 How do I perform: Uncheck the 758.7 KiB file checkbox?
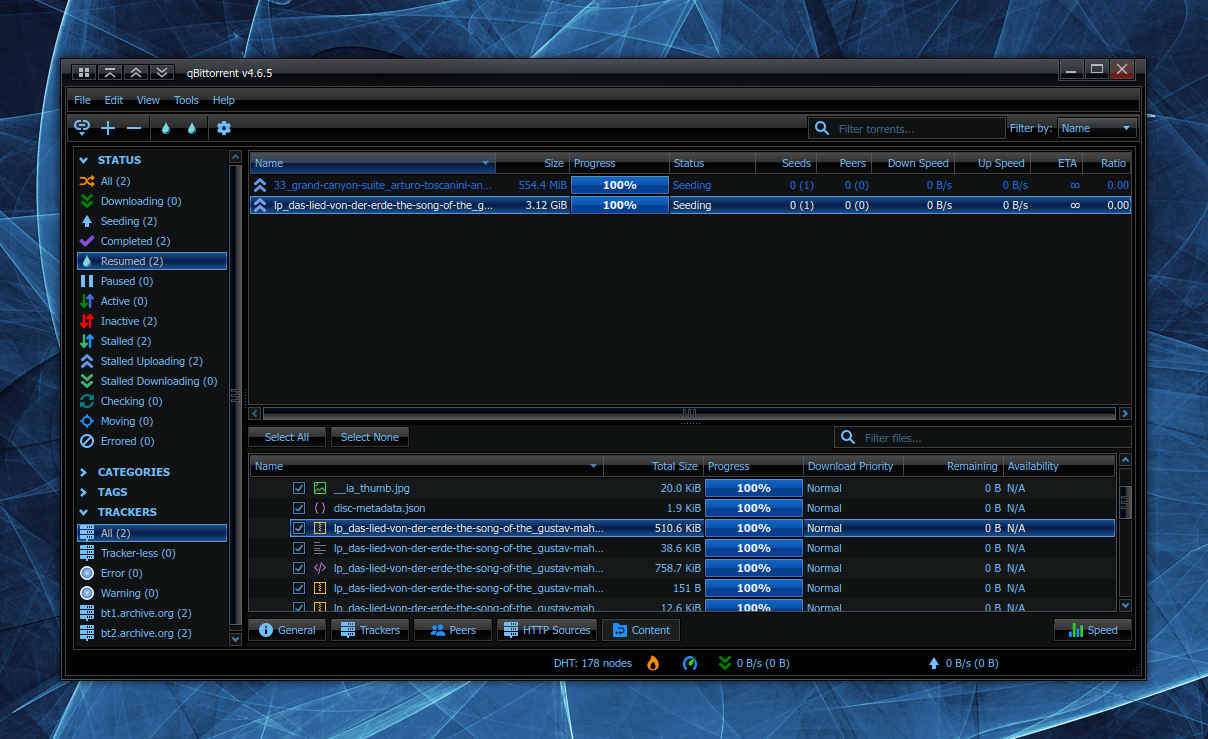pos(299,568)
